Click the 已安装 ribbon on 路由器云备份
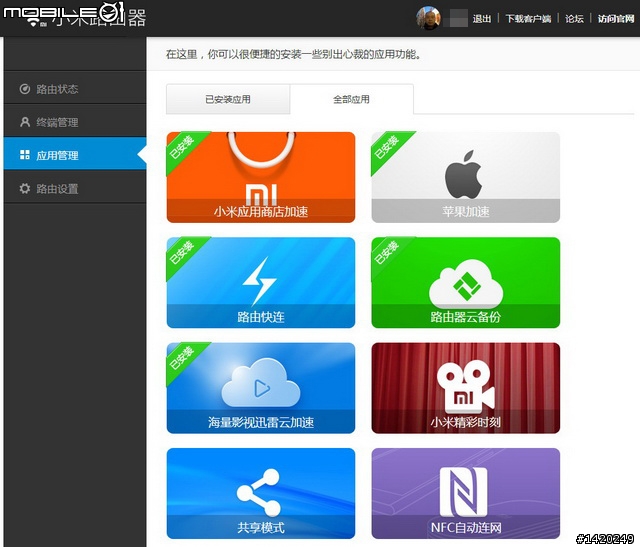The height and width of the screenshot is (547, 640). click(387, 252)
